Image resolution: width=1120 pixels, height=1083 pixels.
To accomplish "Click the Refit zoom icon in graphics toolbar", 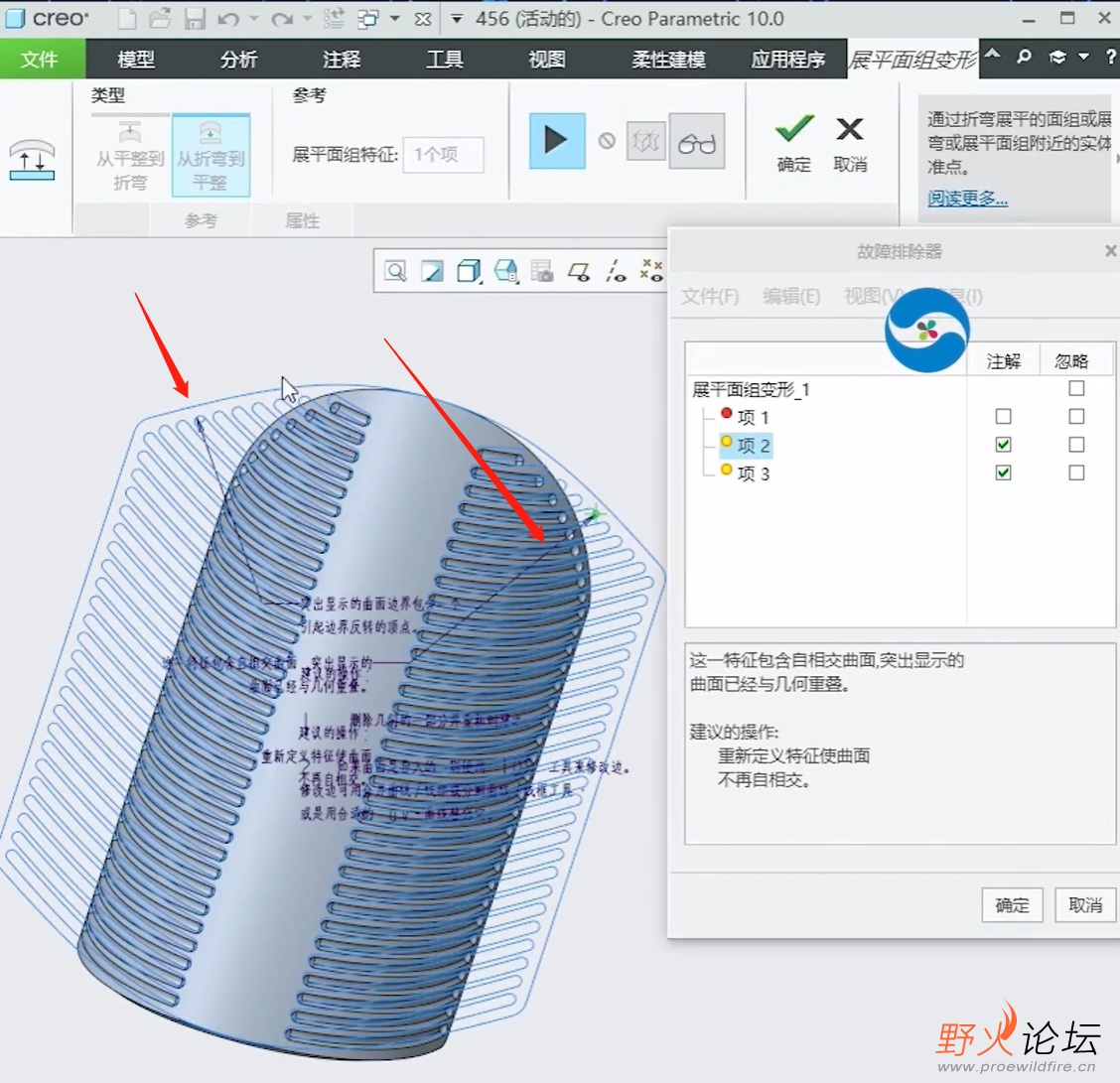I will 395,271.
